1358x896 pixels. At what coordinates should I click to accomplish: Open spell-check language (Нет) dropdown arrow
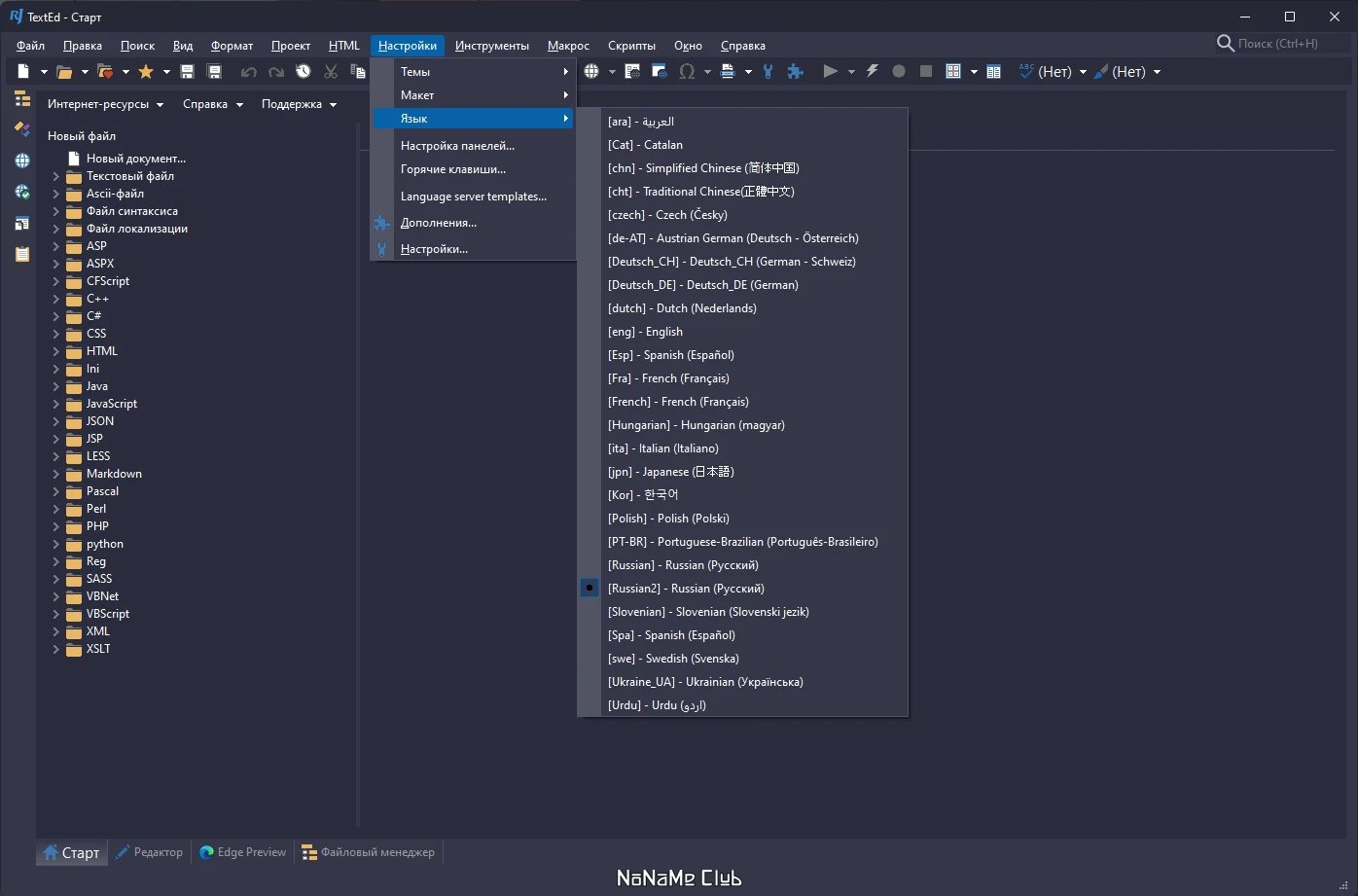pyautogui.click(x=1083, y=72)
